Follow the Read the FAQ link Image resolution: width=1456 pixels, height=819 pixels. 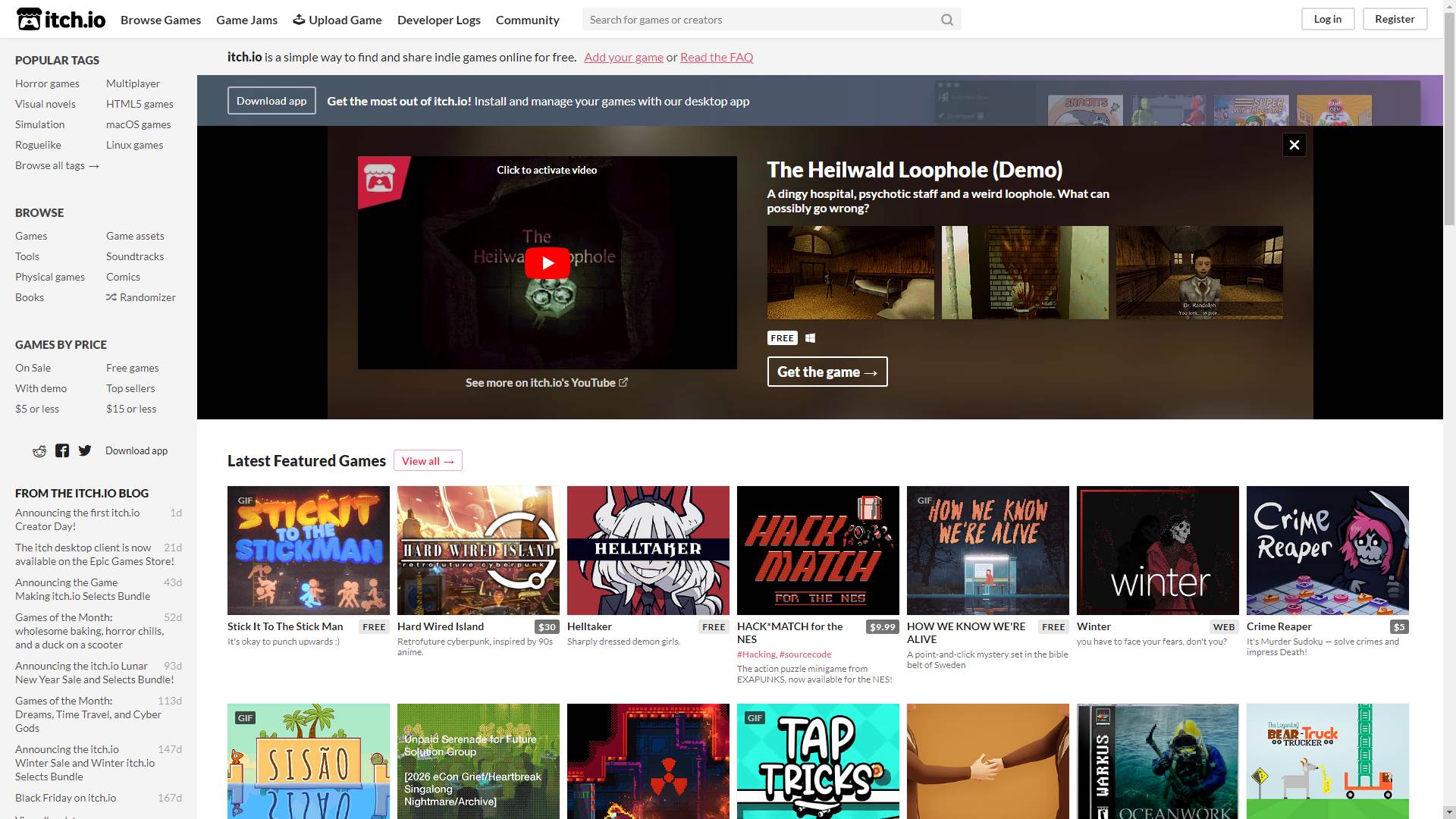(x=717, y=57)
